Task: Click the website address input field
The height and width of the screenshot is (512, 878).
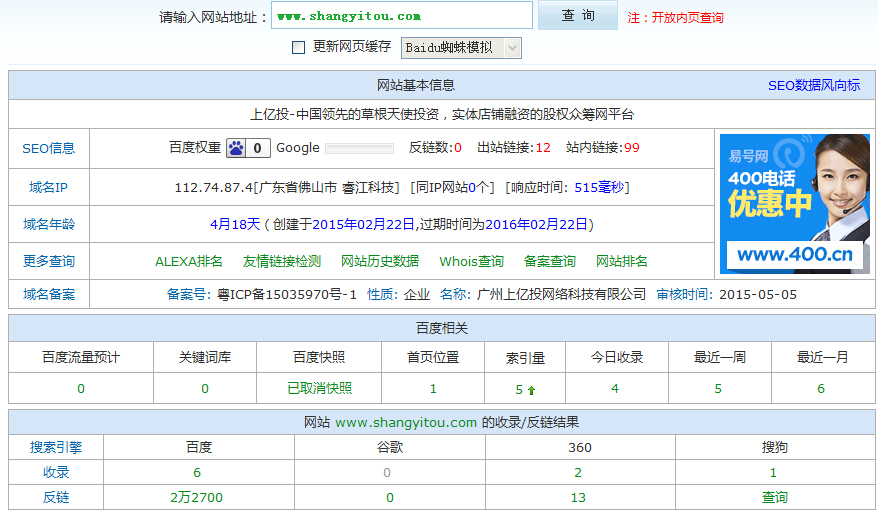Action: (402, 16)
